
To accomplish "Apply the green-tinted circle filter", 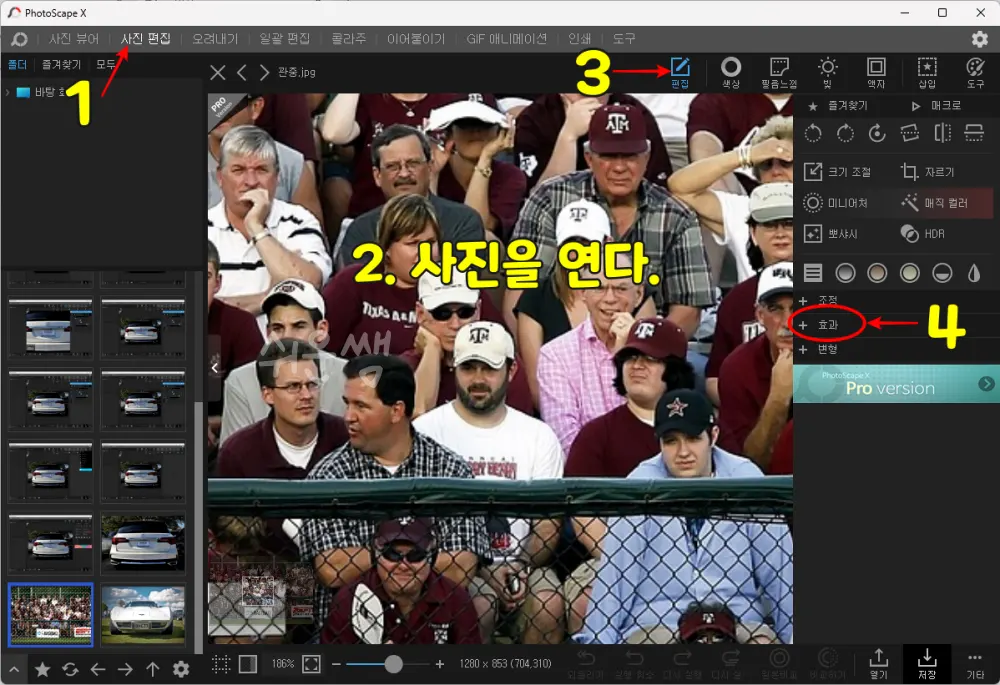I will (909, 273).
